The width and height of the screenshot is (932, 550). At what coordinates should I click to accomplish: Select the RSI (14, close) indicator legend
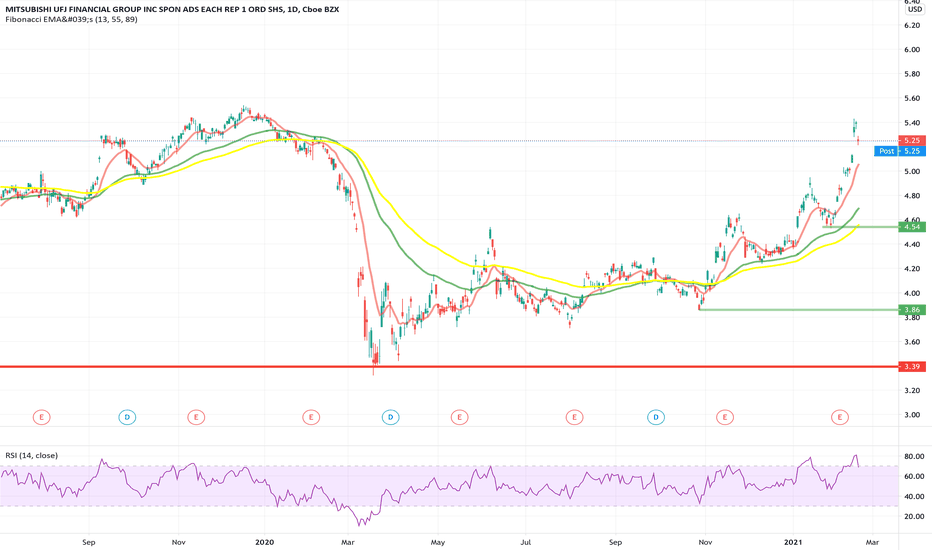click(32, 455)
